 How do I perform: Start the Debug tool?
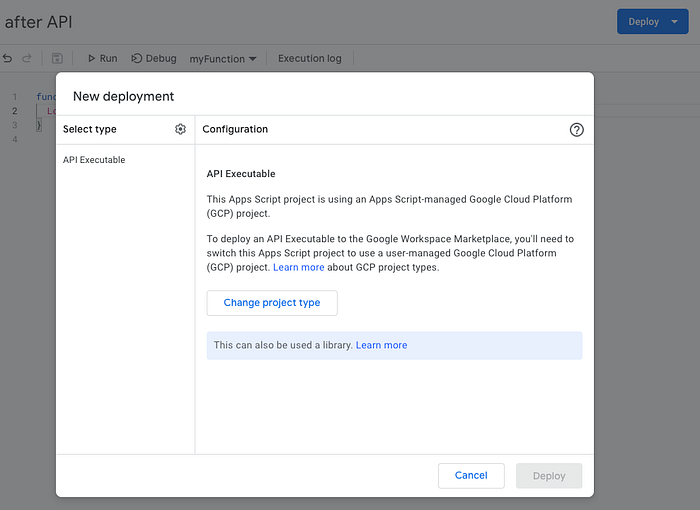154,59
